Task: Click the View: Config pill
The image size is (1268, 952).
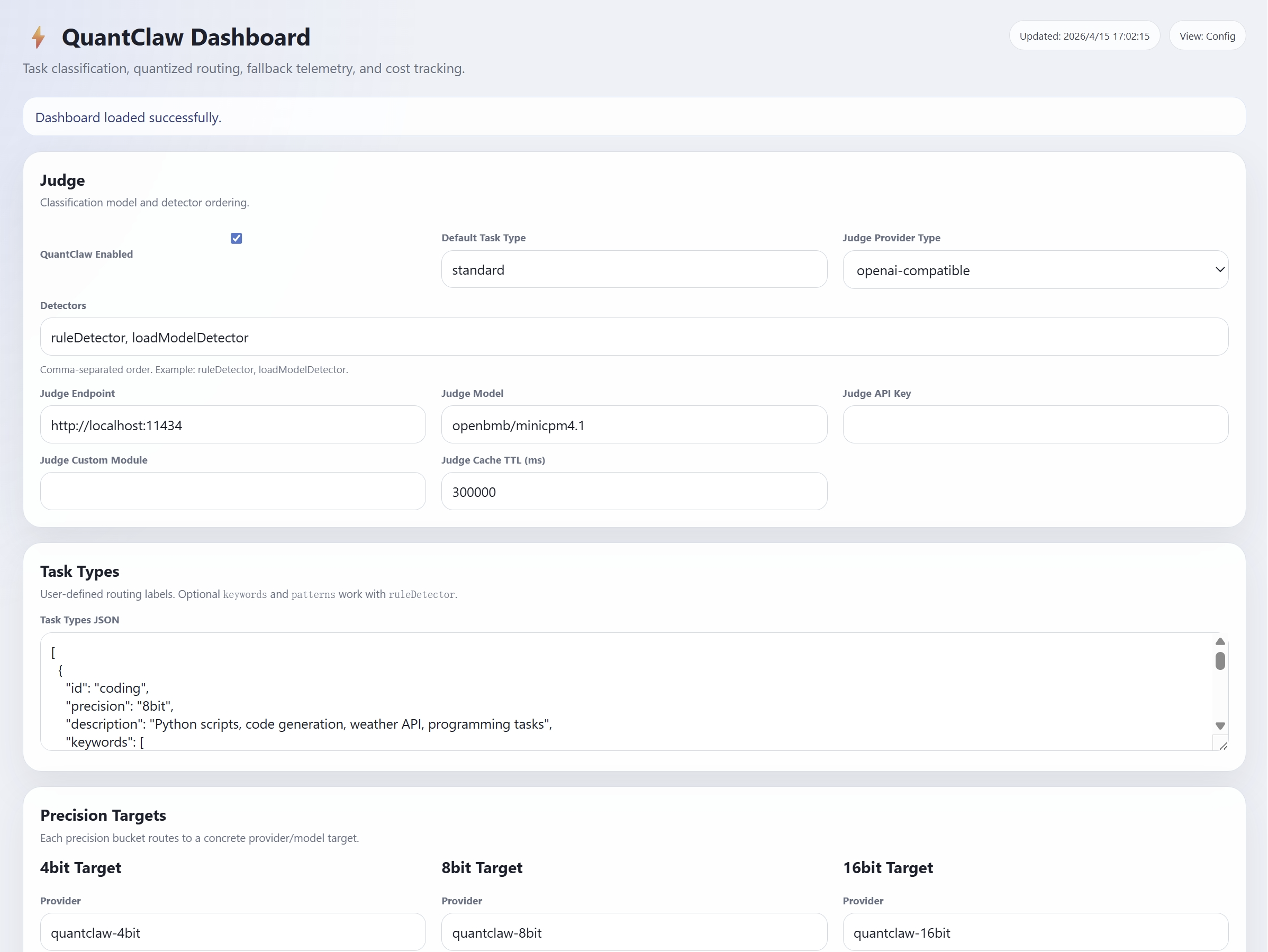Action: (1207, 36)
